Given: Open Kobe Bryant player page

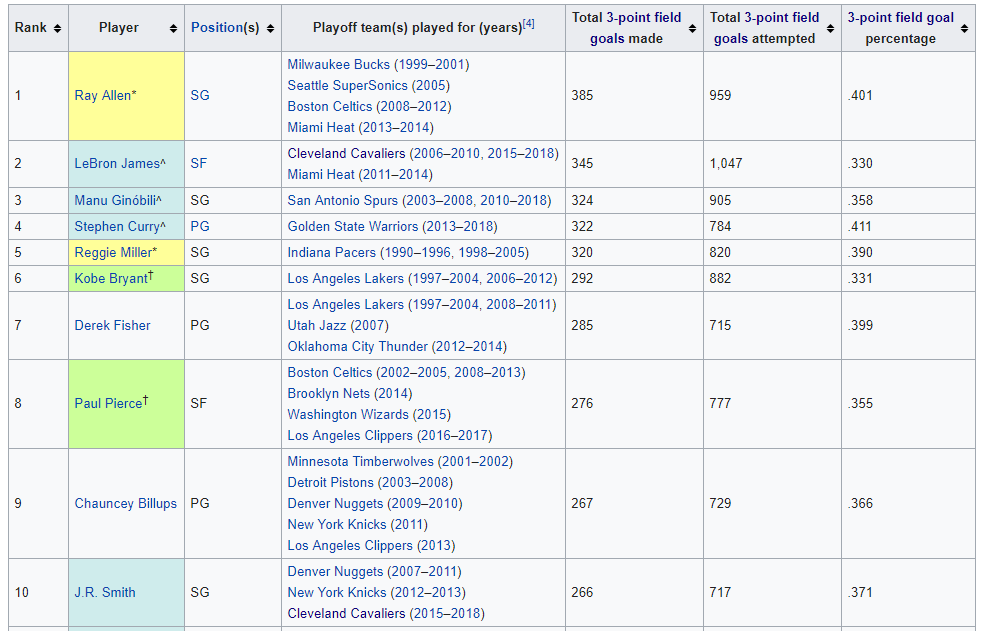Looking at the screenshot, I should [111, 279].
